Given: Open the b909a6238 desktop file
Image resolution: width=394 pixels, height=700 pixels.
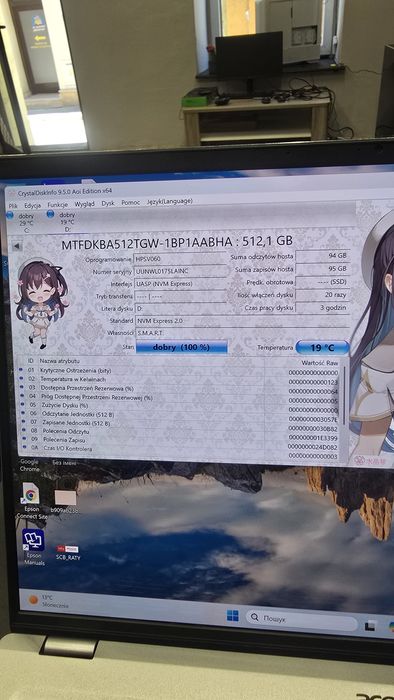Looking at the screenshot, I should [66, 502].
